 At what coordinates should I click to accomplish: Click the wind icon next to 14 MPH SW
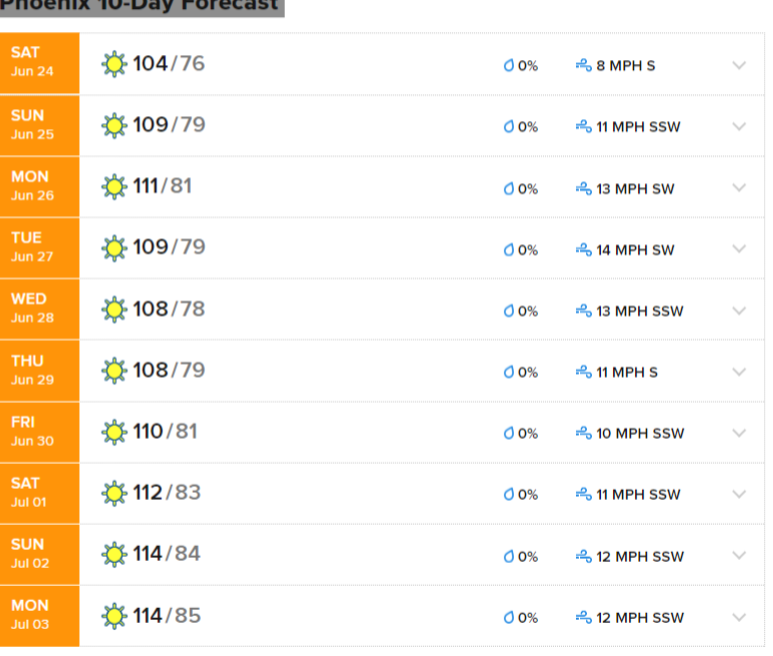(x=584, y=249)
